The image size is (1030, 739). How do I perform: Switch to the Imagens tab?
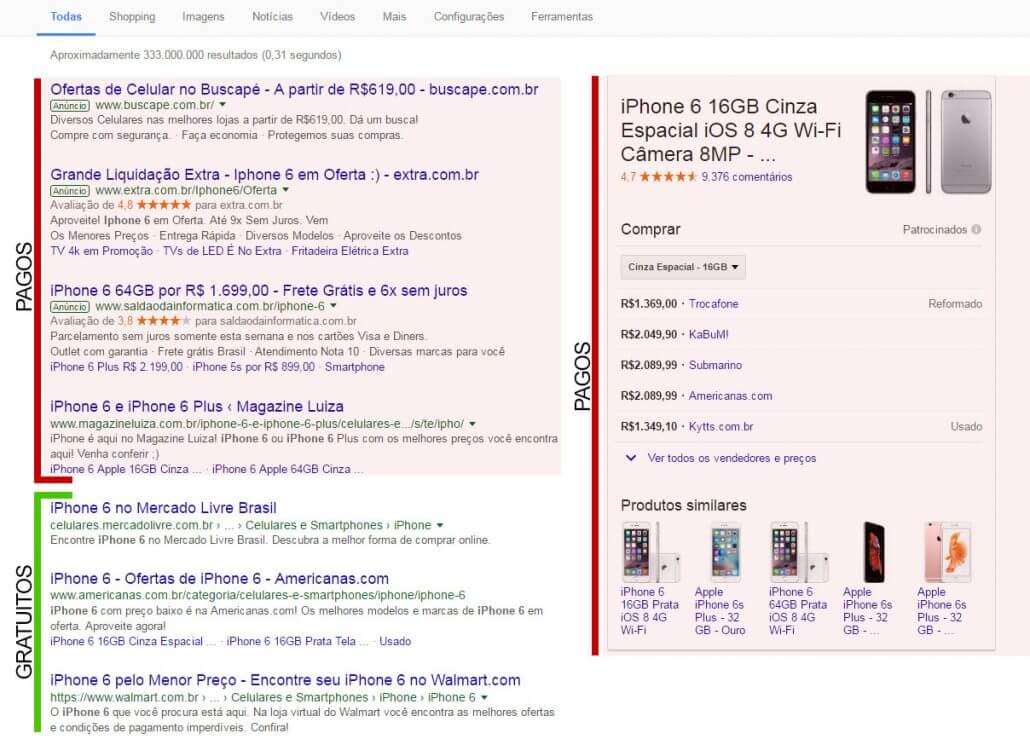(x=203, y=16)
